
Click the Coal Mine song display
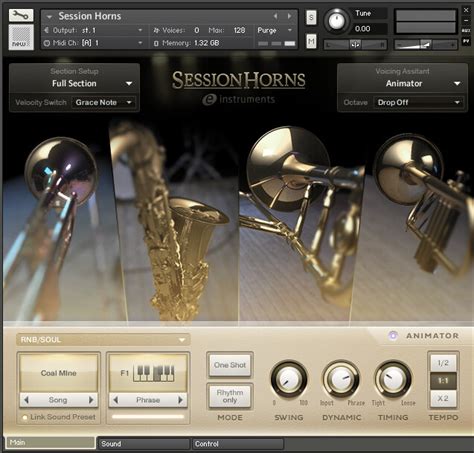(x=59, y=373)
